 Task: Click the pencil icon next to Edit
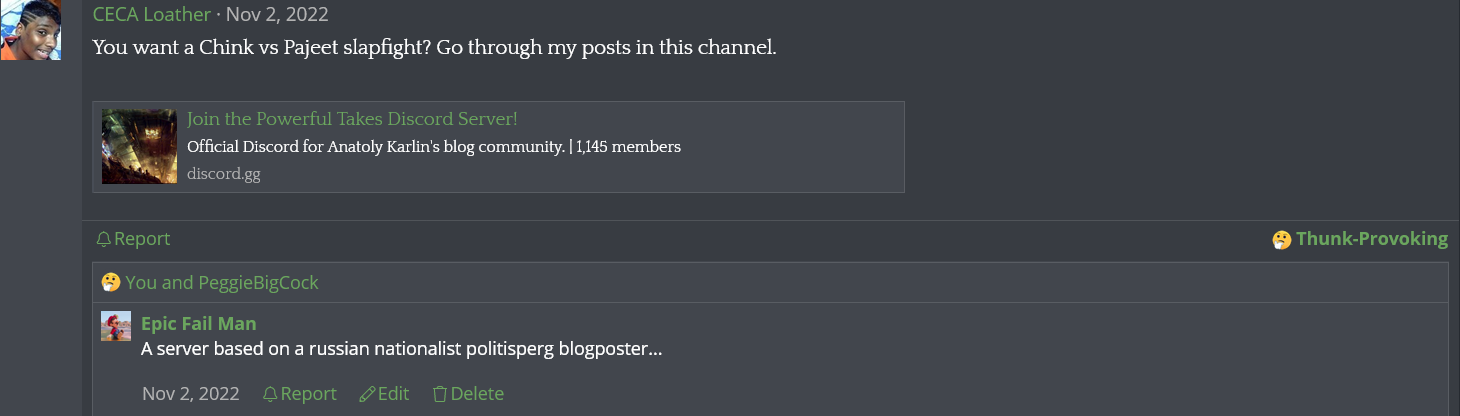click(367, 394)
